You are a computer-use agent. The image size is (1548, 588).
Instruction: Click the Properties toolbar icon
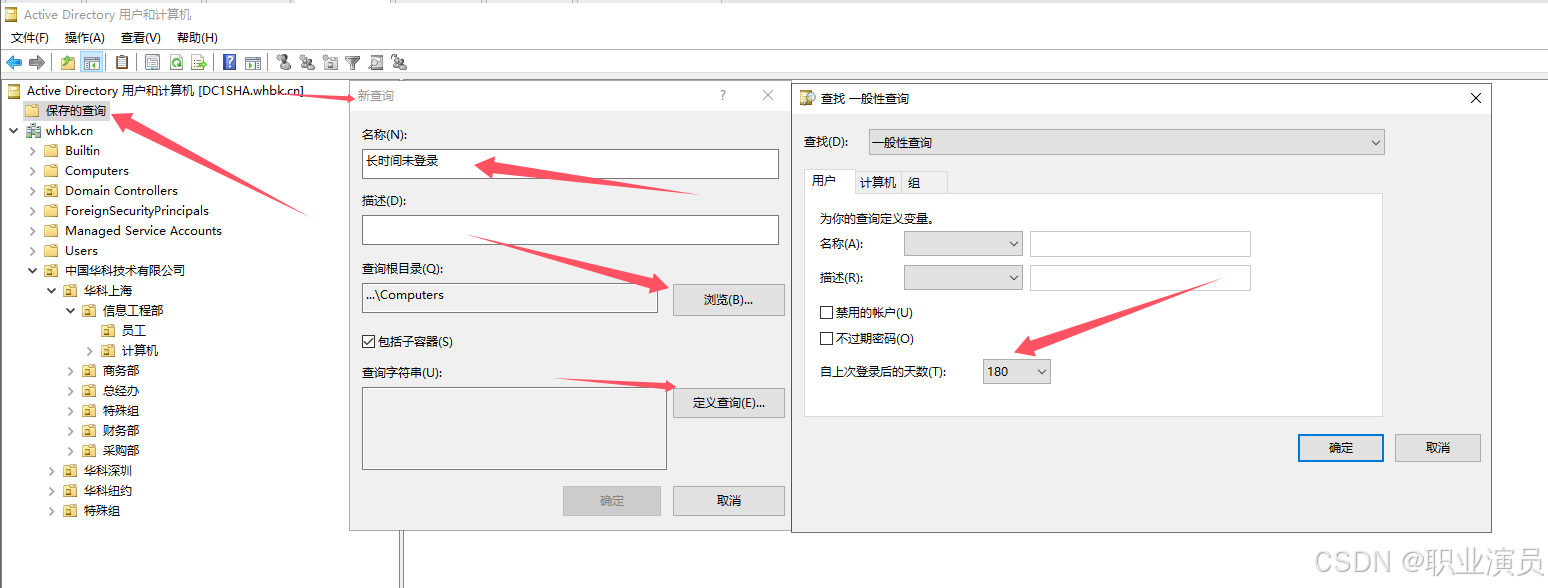(152, 62)
